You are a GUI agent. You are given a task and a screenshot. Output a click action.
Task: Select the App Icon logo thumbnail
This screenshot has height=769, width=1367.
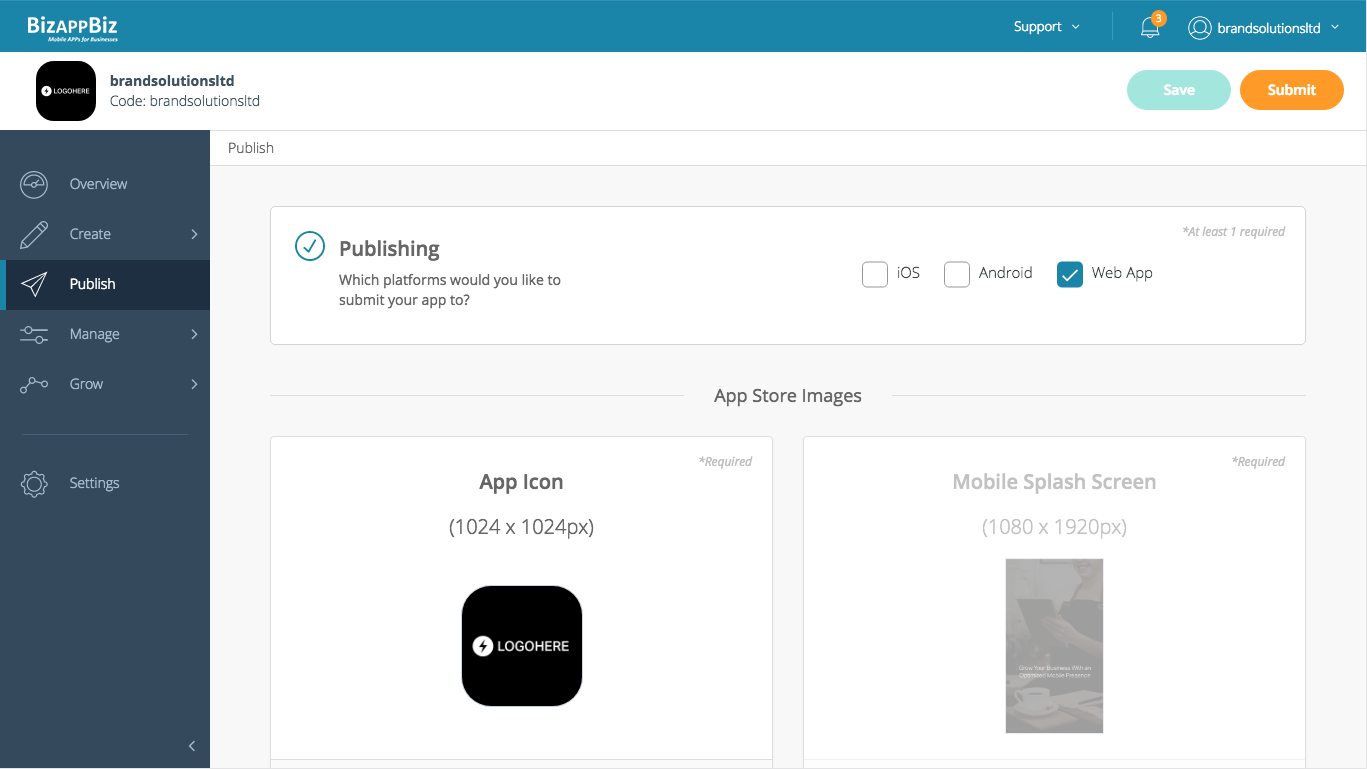pyautogui.click(x=522, y=646)
